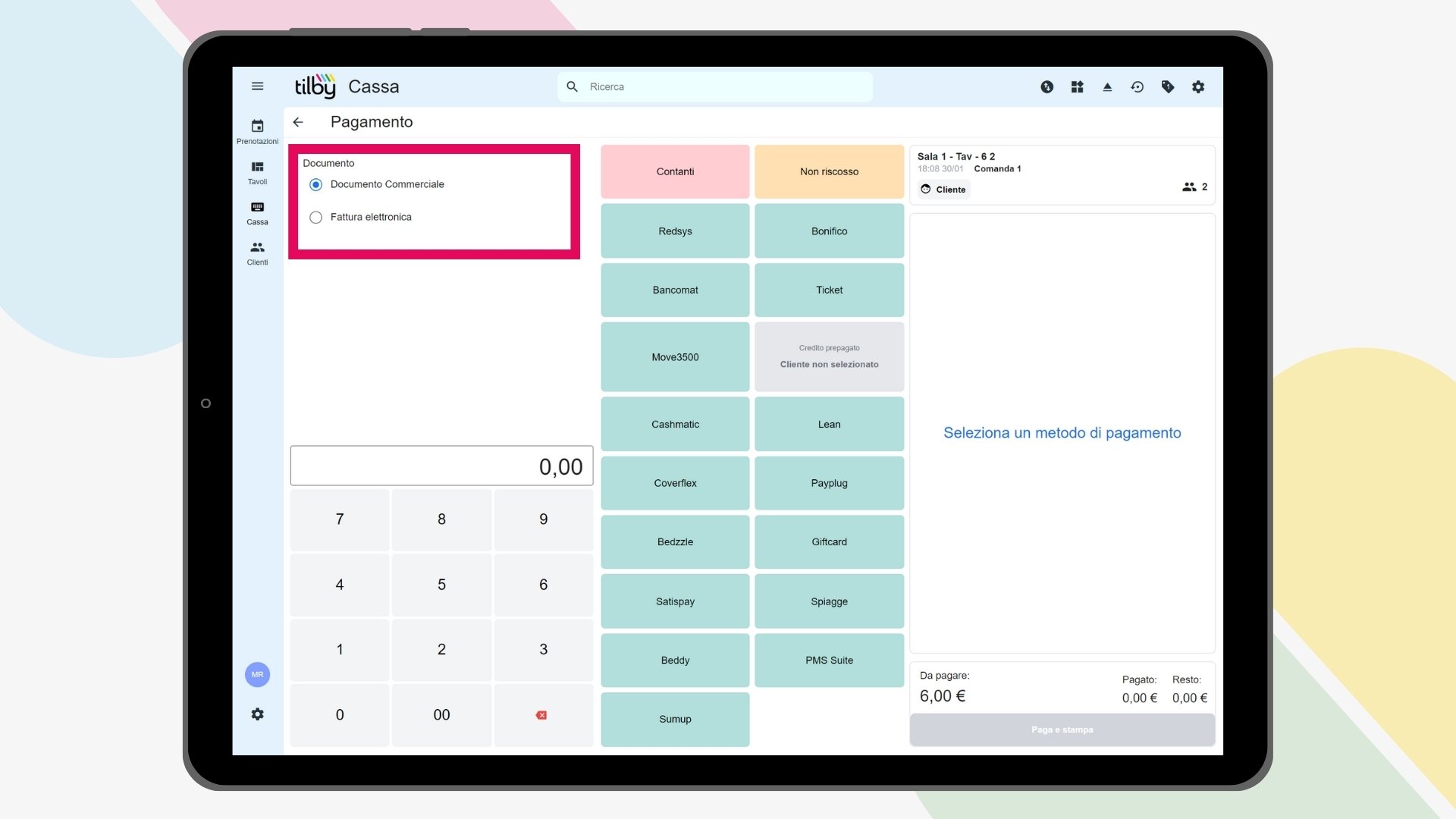Go to Tavoli in the sidebar

tap(257, 173)
